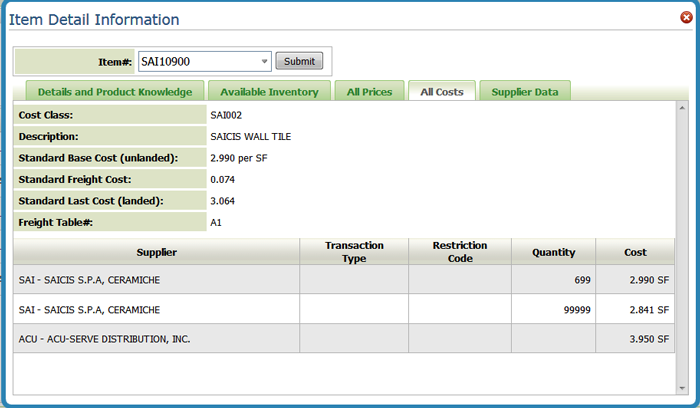
Task: Click the scrollbar up arrow
Action: point(682,108)
